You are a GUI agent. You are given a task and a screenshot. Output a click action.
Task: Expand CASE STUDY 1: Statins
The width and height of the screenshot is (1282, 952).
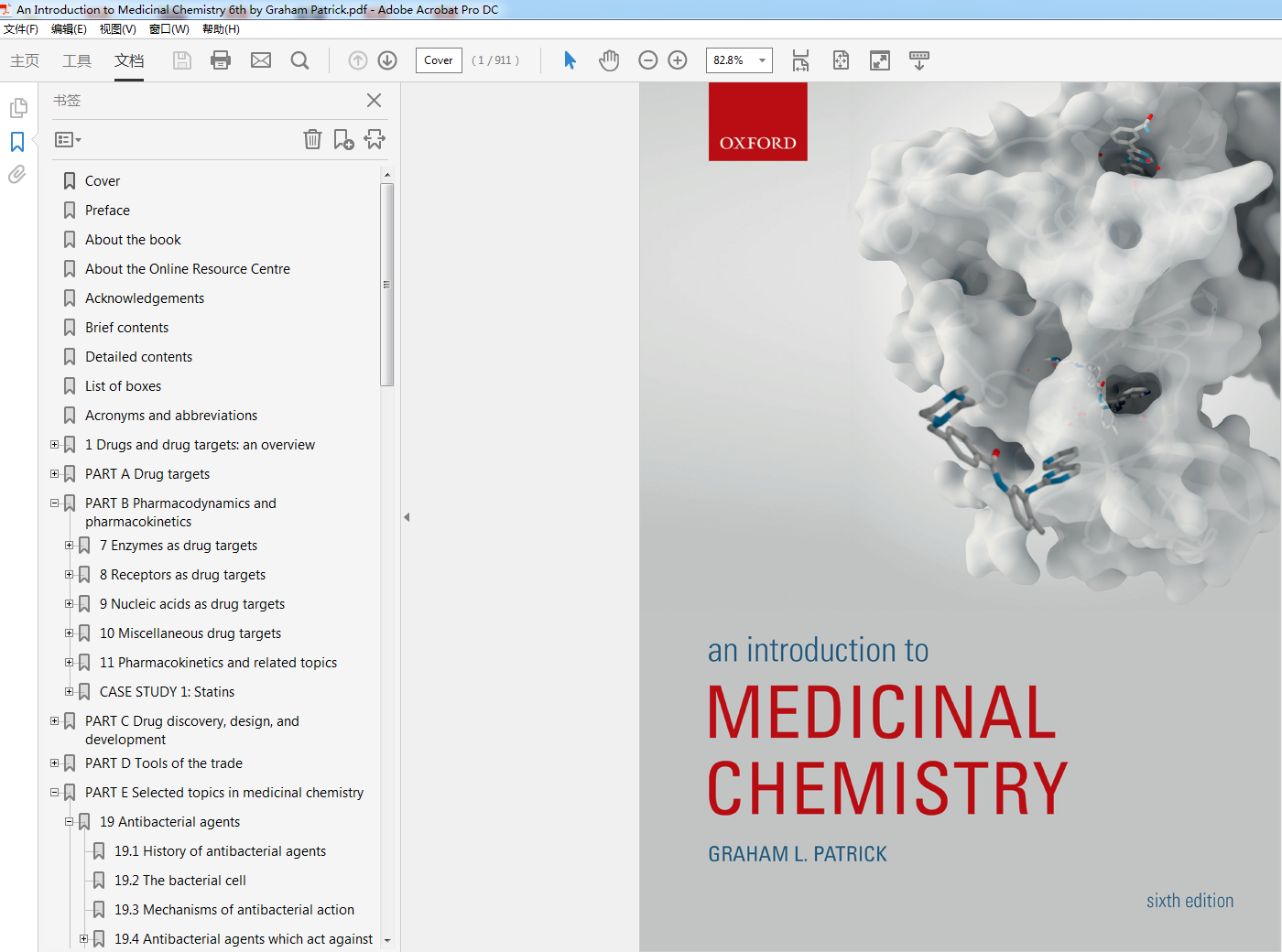pyautogui.click(x=69, y=692)
